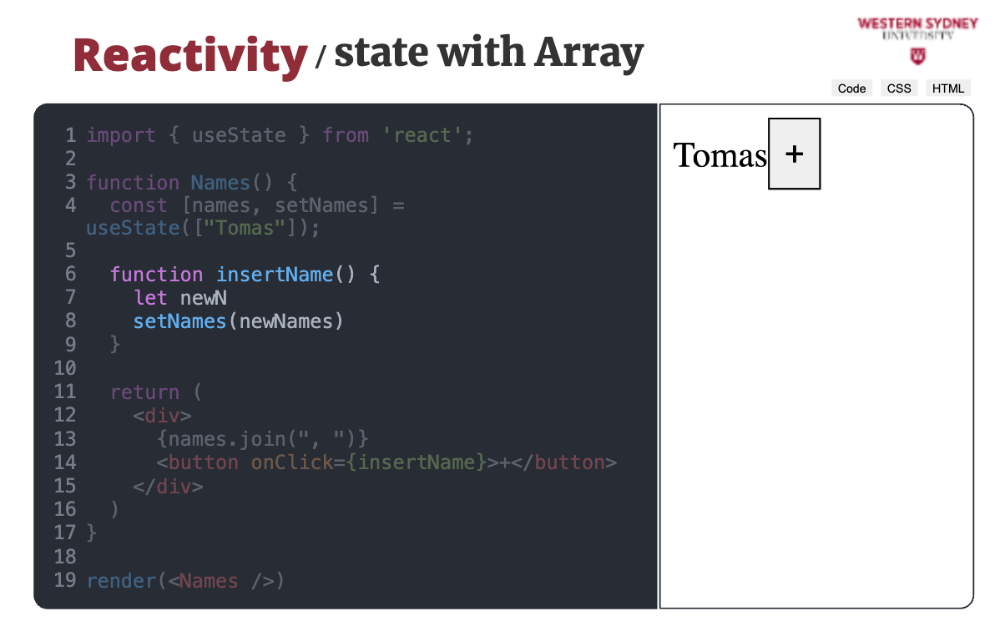Click the closing </div> tag in code
The width and height of the screenshot is (1000, 624).
[x=168, y=486]
